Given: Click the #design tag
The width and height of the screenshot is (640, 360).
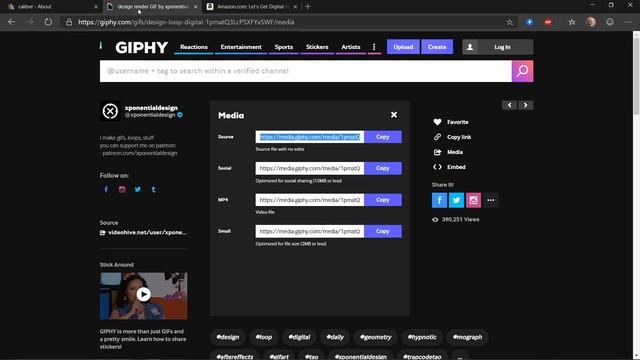Looking at the screenshot, I should pos(228,337).
